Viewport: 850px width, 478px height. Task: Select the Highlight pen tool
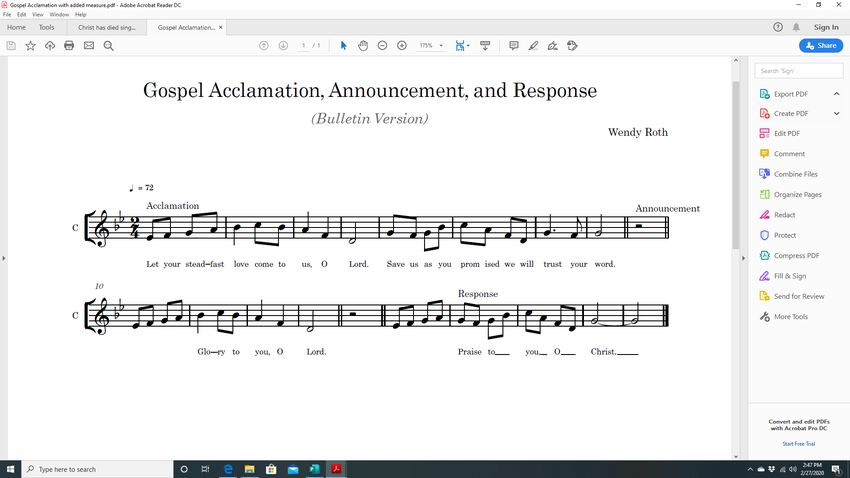(x=533, y=46)
